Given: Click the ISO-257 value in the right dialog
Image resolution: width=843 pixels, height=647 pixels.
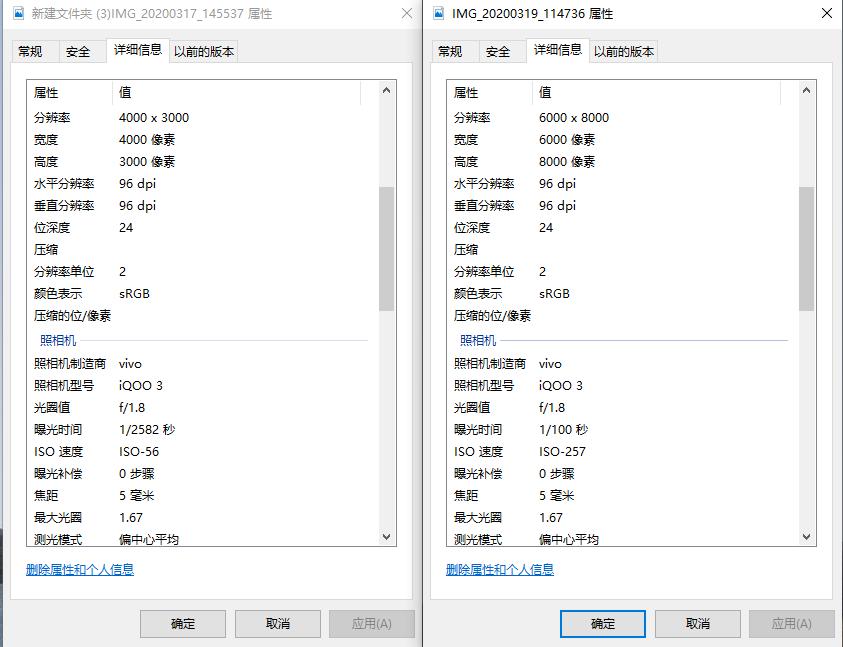Looking at the screenshot, I should click(x=560, y=451).
